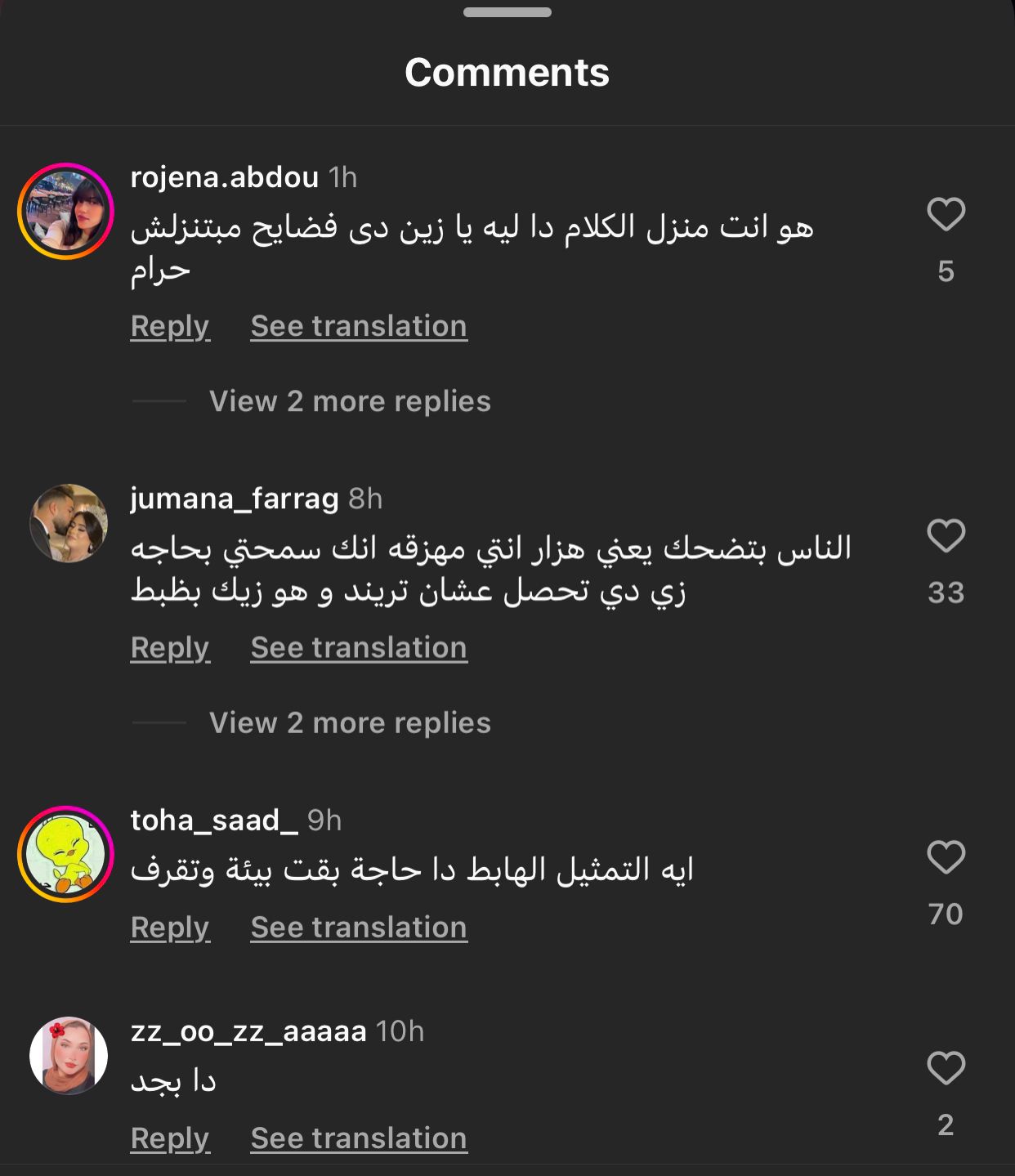Reply to zz_oo_zz_aaaaa's comment

coord(170,1139)
